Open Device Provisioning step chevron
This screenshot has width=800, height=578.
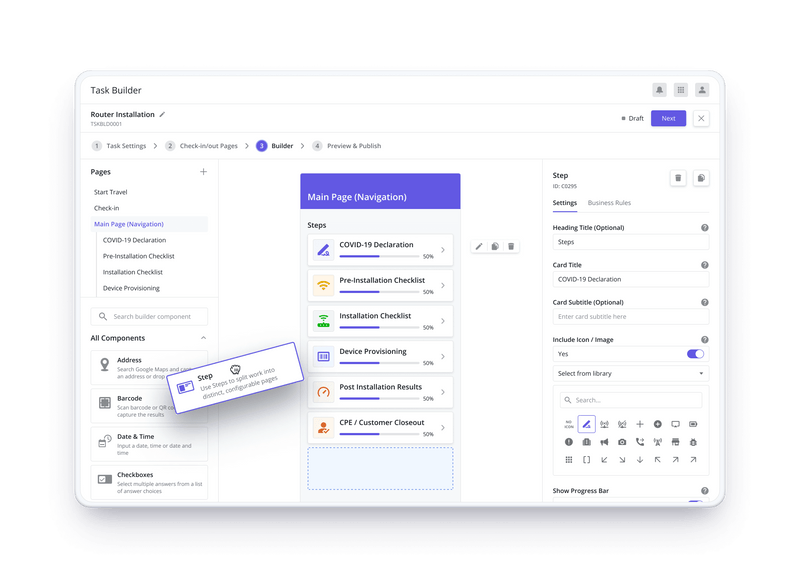pos(443,356)
